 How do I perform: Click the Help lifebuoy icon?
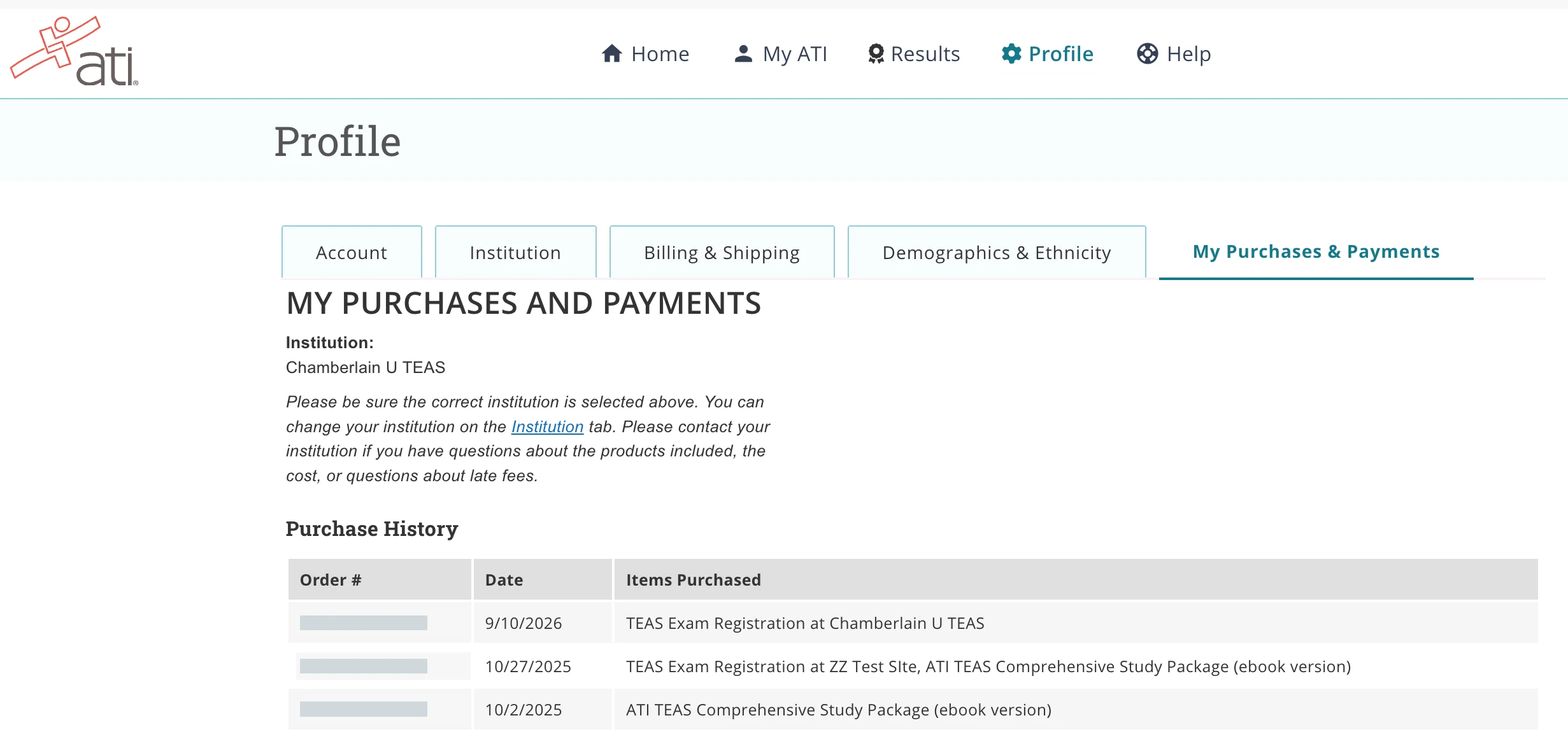[1147, 53]
